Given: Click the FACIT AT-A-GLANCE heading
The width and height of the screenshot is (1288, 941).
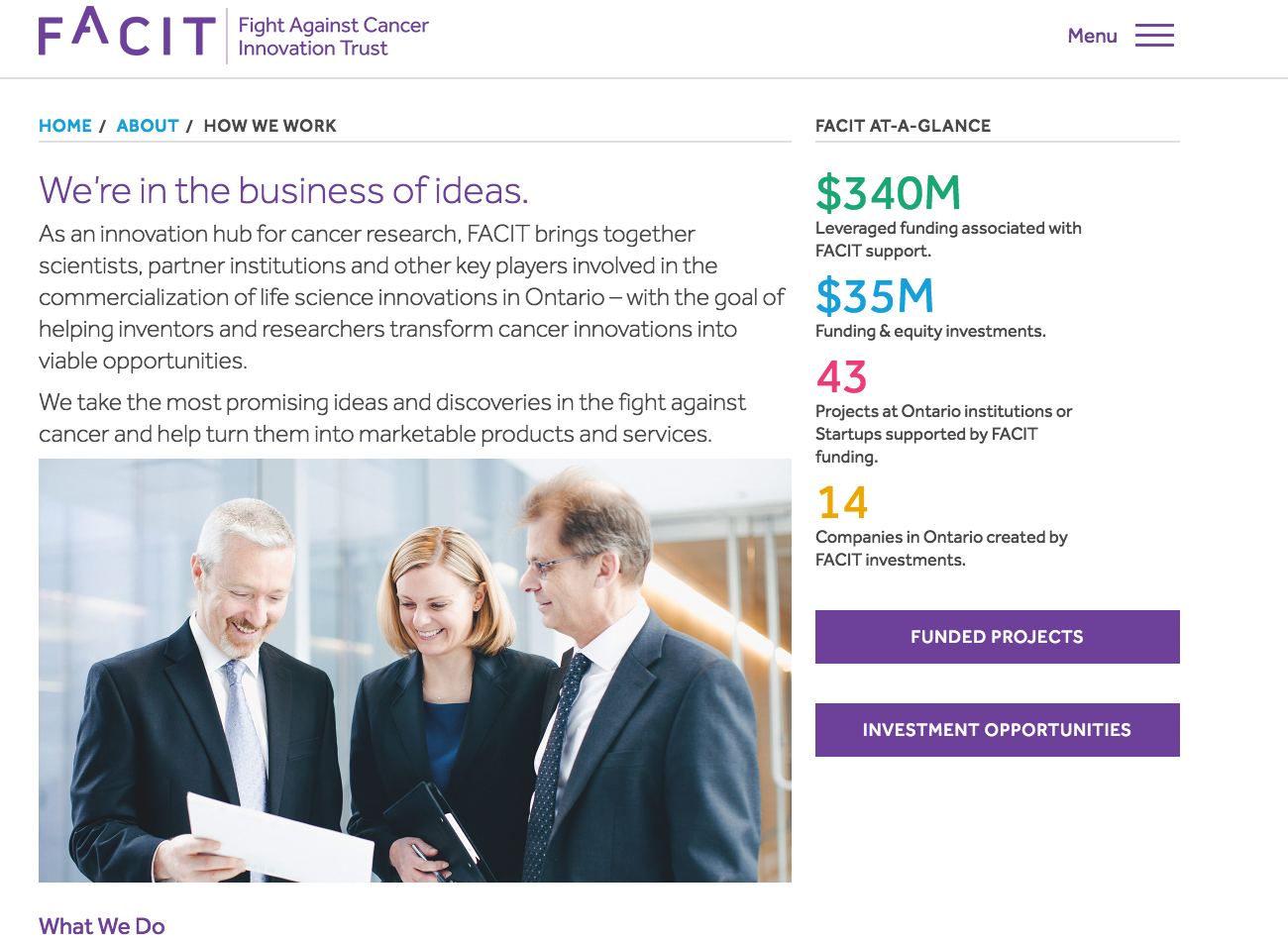Looking at the screenshot, I should pyautogui.click(x=903, y=126).
